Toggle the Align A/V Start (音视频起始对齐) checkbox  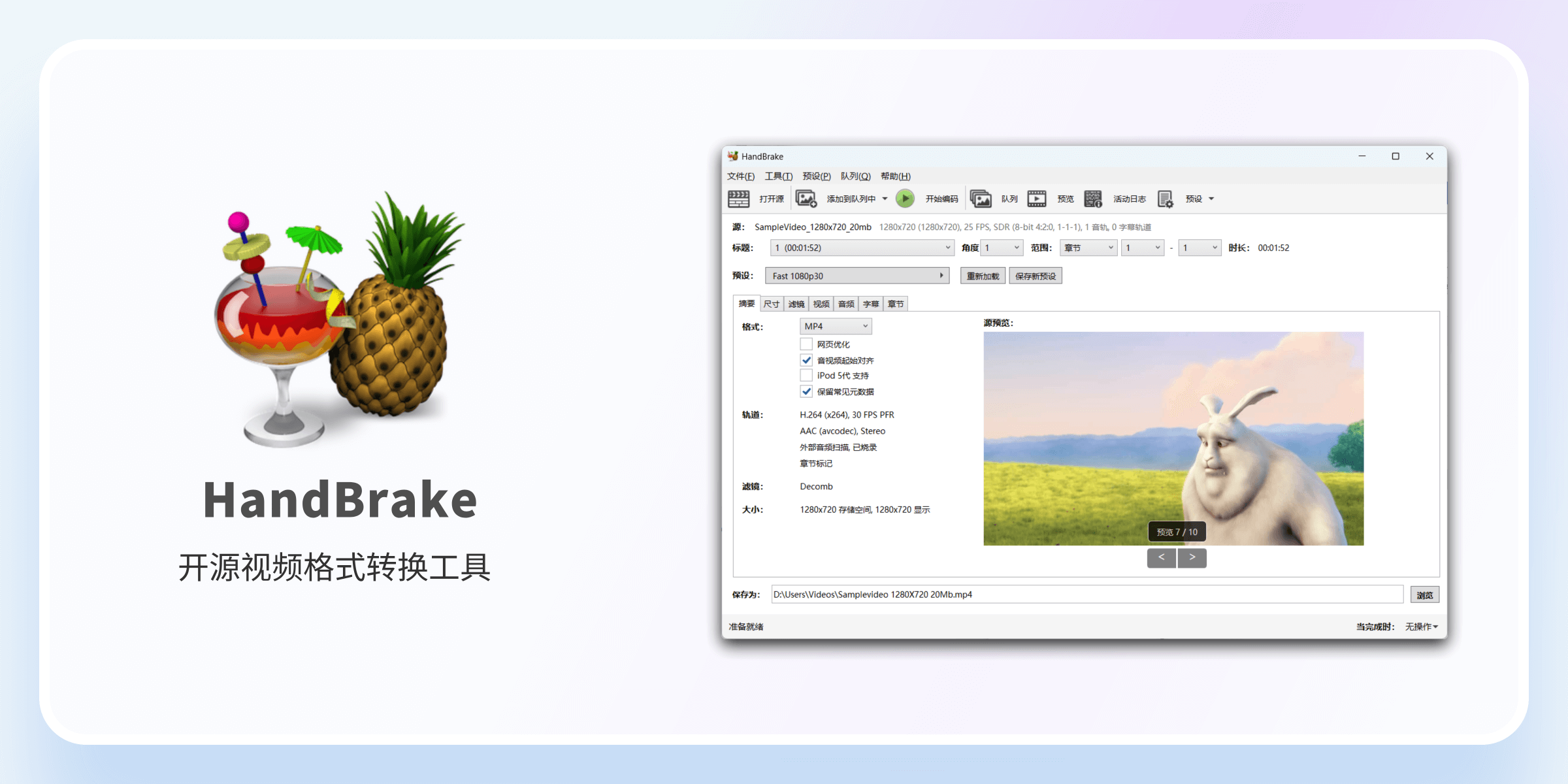(x=806, y=360)
